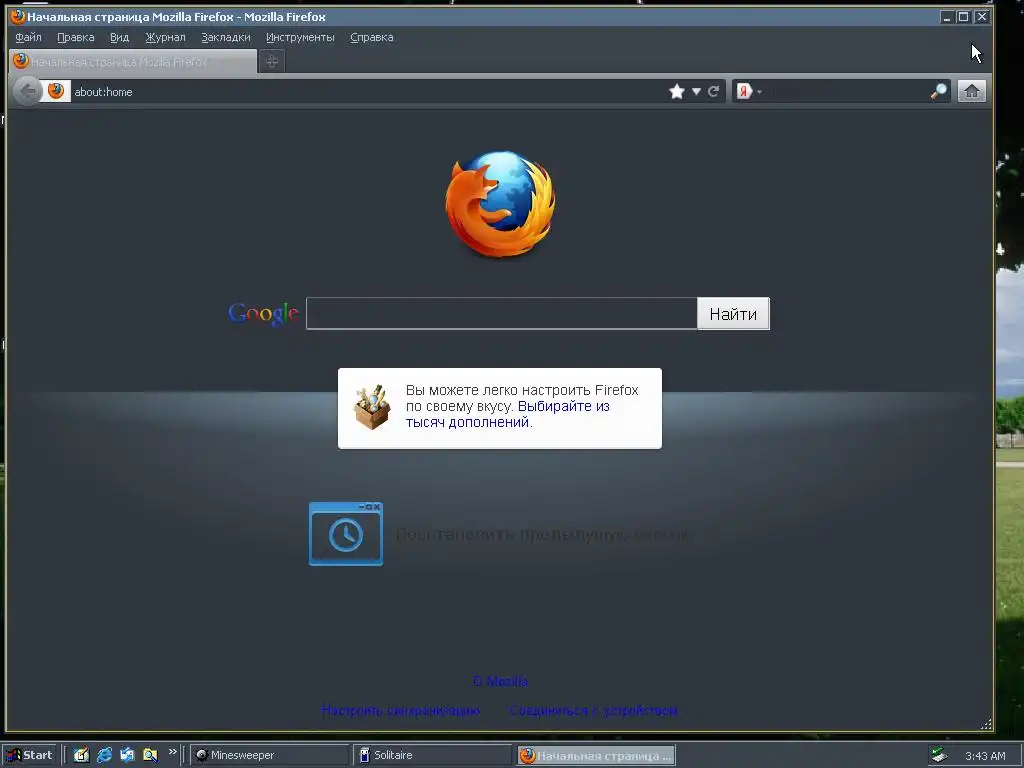Bookmark this page with the star icon

677,91
